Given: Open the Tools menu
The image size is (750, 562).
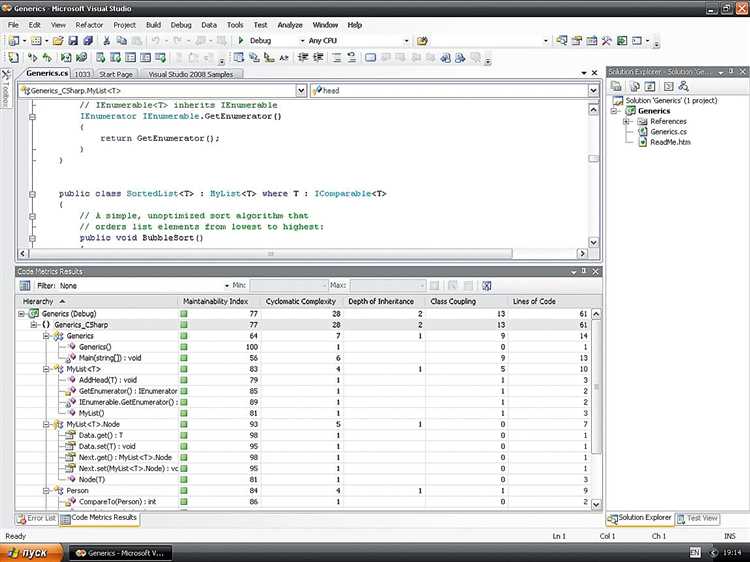Looking at the screenshot, I should pyautogui.click(x=235, y=25).
